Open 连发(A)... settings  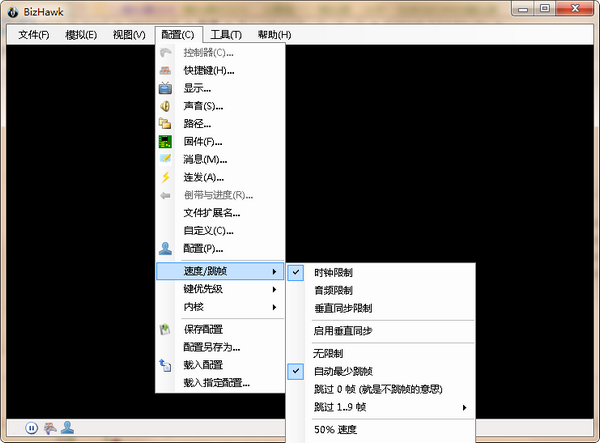point(220,177)
